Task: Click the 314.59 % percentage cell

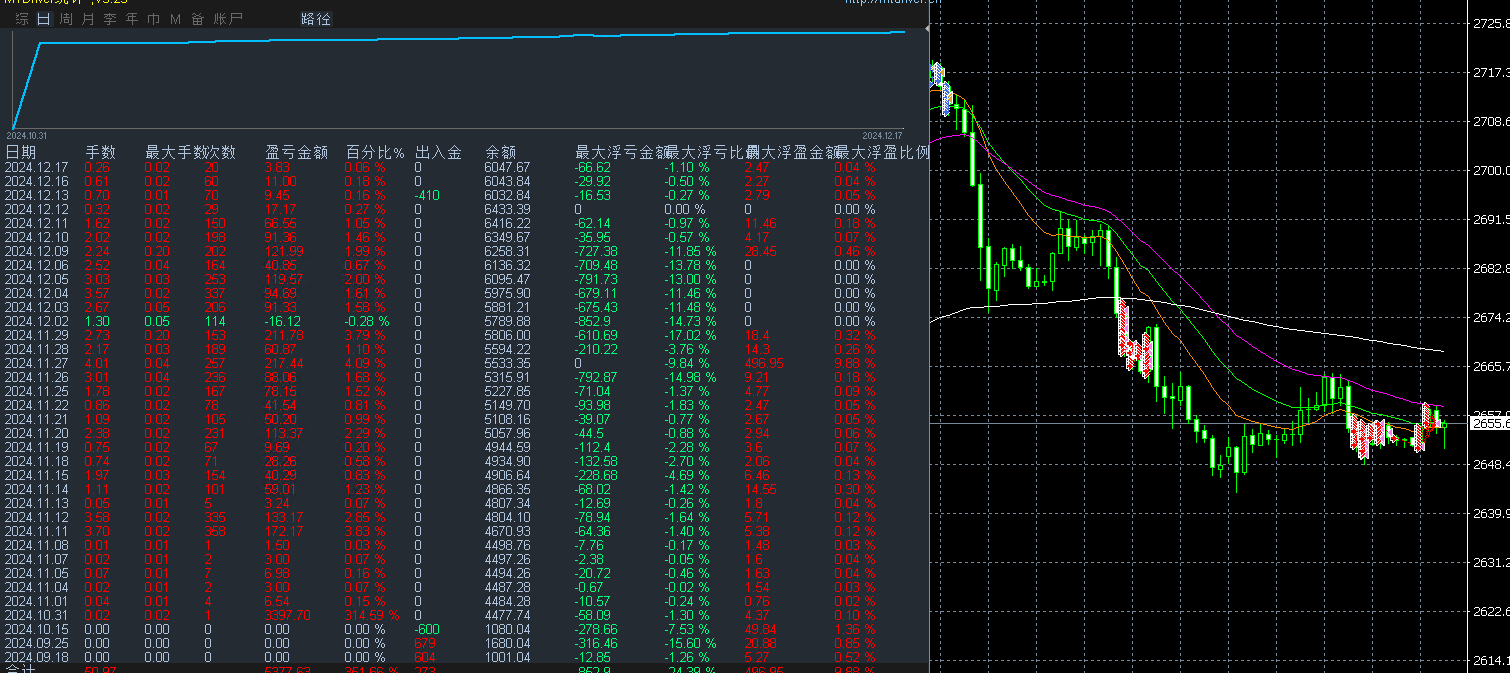Action: tap(374, 615)
